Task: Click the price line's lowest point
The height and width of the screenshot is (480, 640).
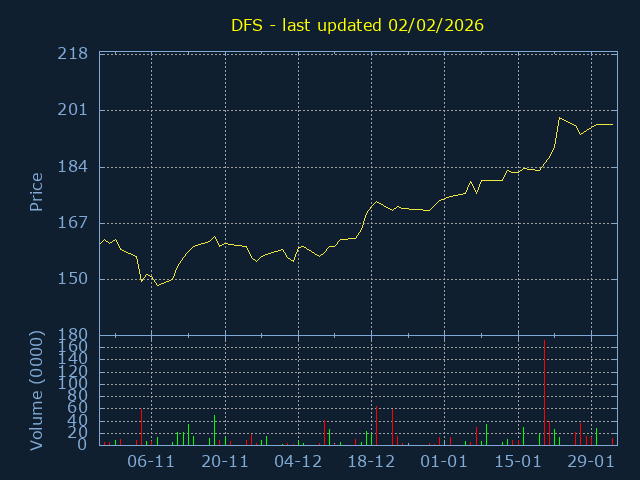Action: [157, 285]
